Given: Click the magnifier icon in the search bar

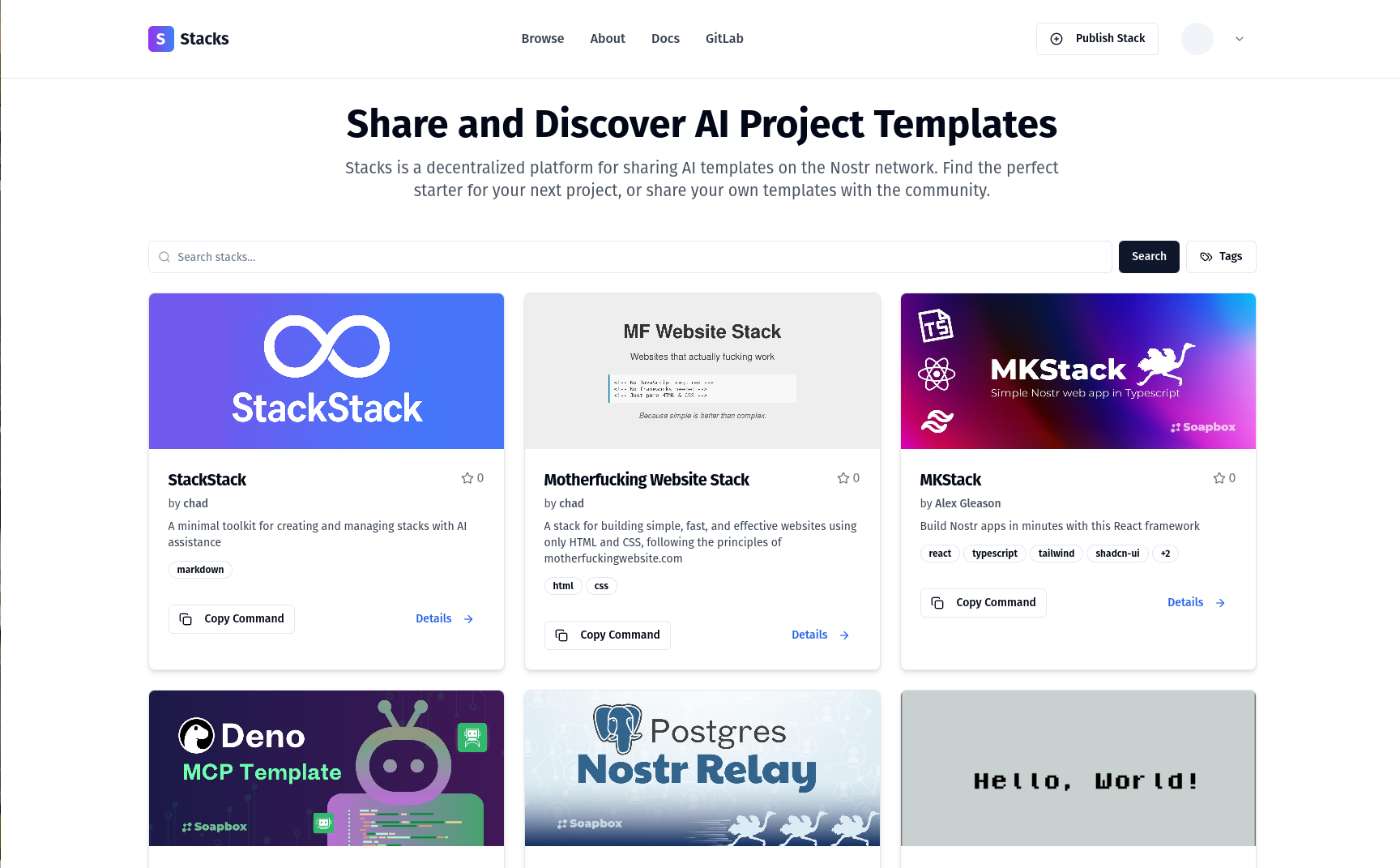Looking at the screenshot, I should 165,256.
